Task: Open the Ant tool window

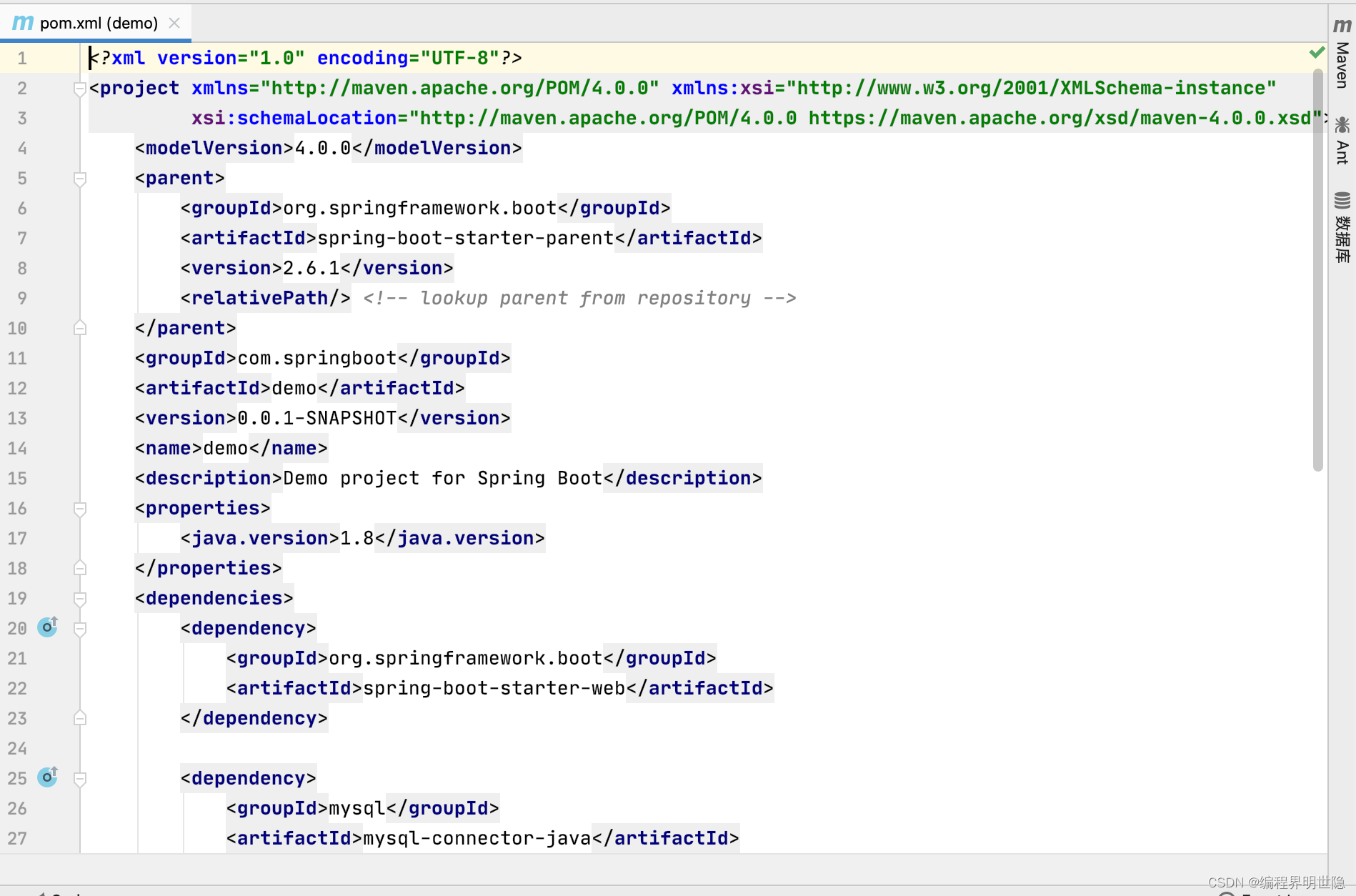Action: click(1342, 140)
